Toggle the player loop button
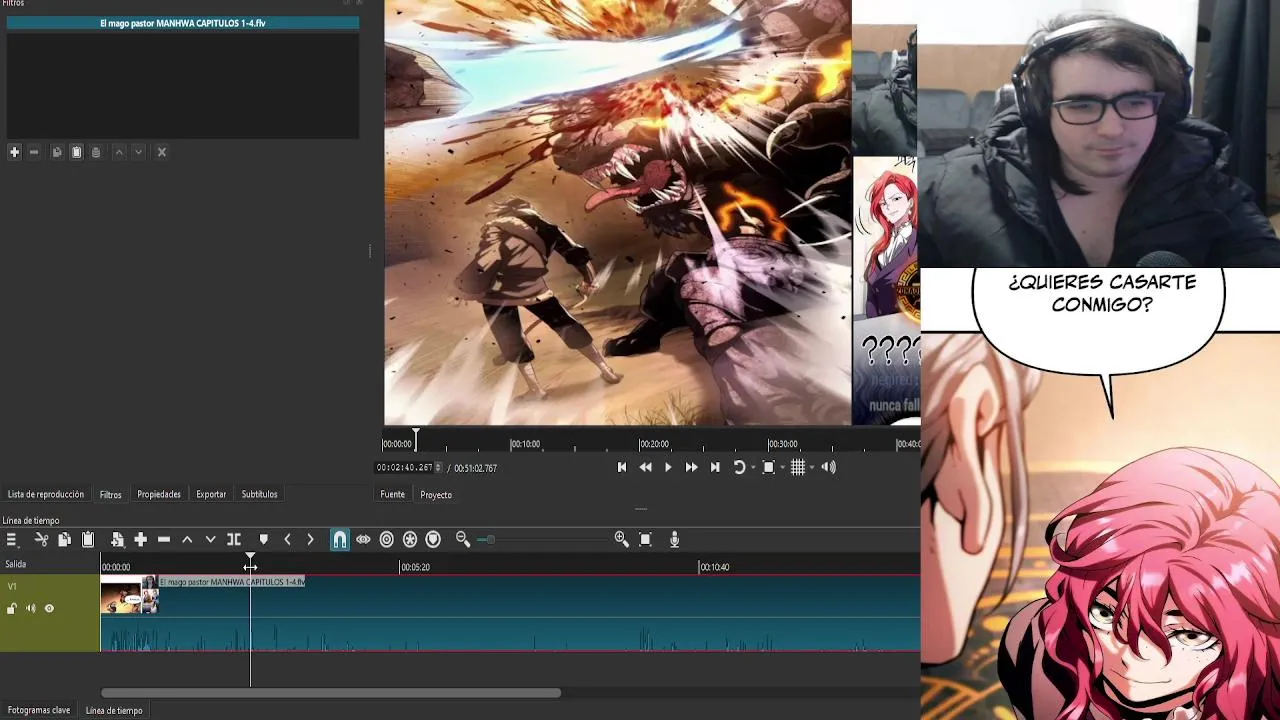This screenshot has height=720, width=1280. click(739, 467)
